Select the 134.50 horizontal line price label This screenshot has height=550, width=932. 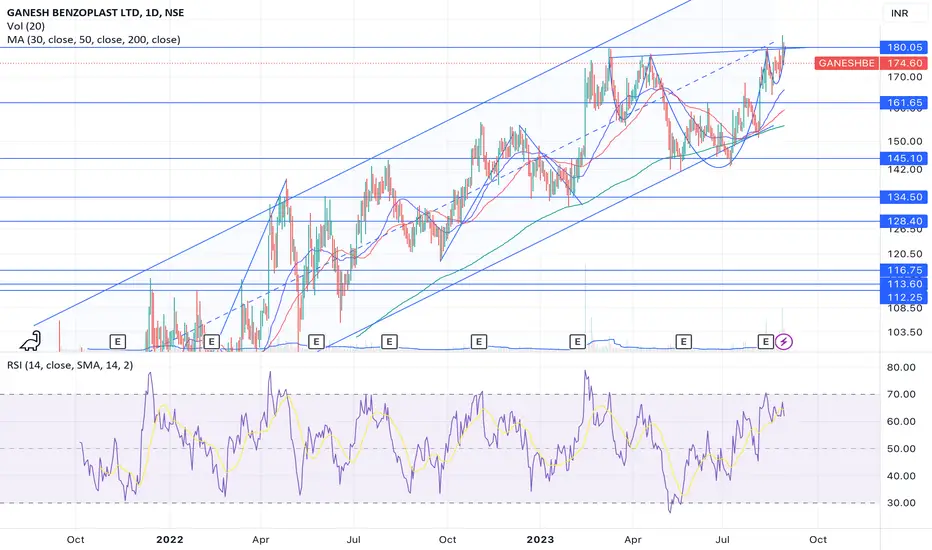pyautogui.click(x=904, y=197)
